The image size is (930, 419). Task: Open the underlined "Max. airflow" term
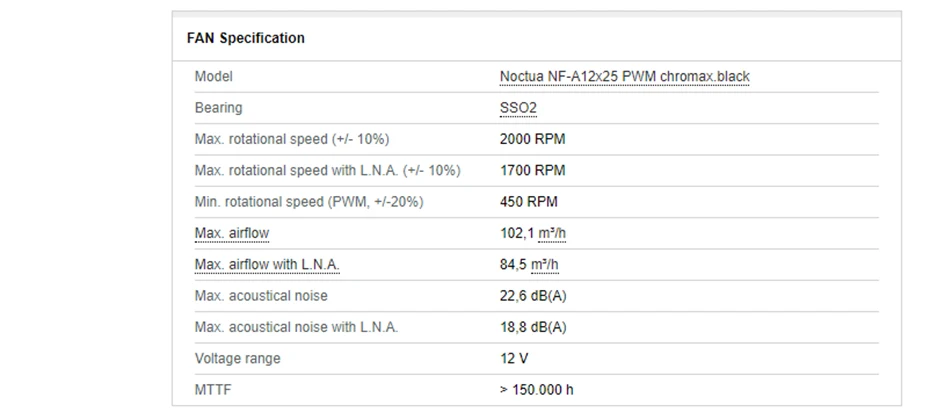pyautogui.click(x=232, y=234)
